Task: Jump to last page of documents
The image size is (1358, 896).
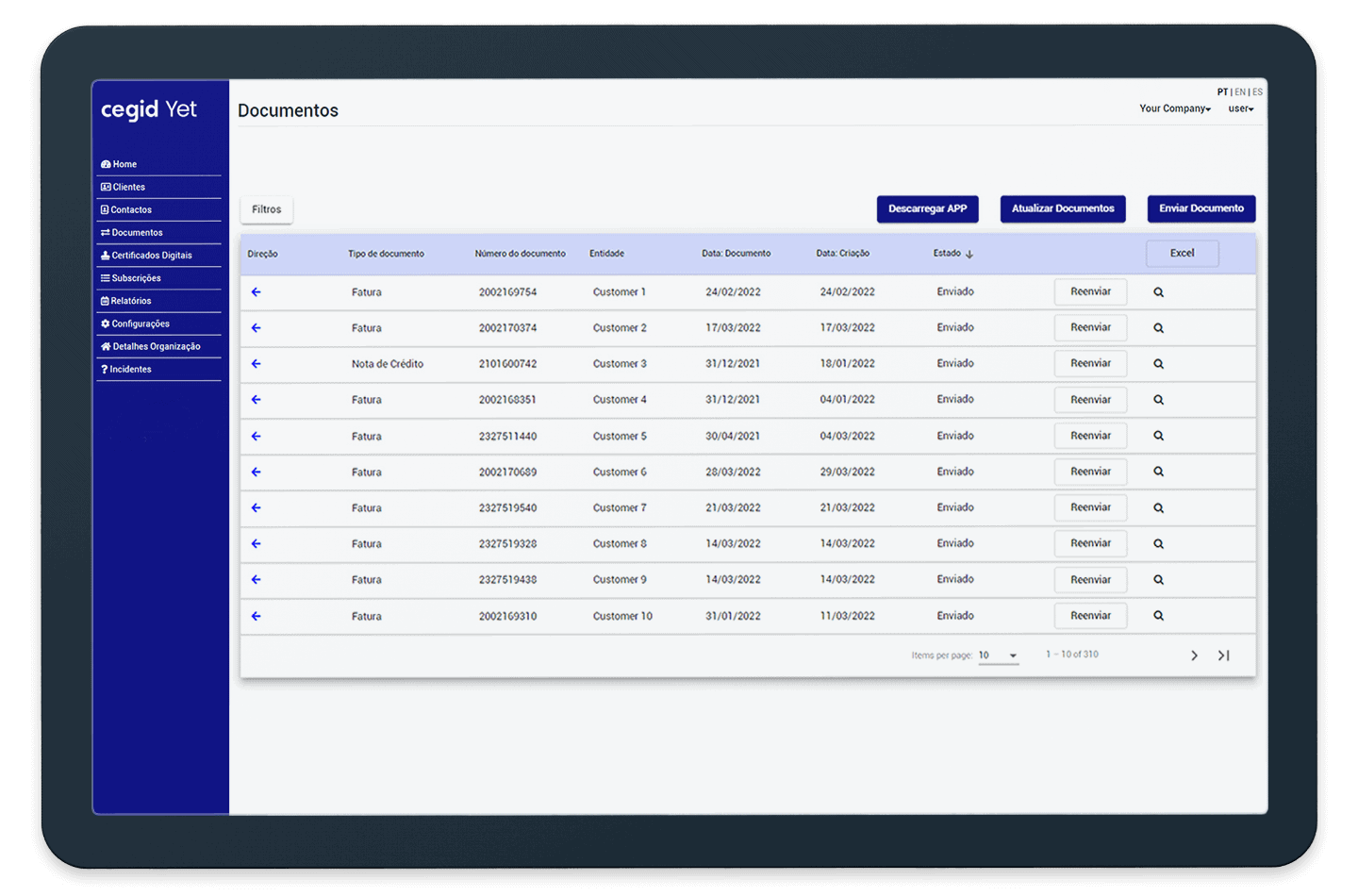Action: (1223, 655)
